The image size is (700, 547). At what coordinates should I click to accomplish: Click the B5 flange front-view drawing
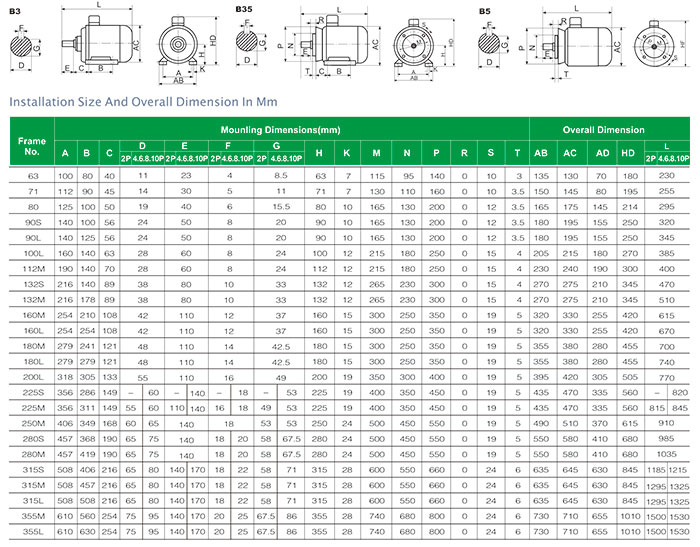click(x=660, y=45)
